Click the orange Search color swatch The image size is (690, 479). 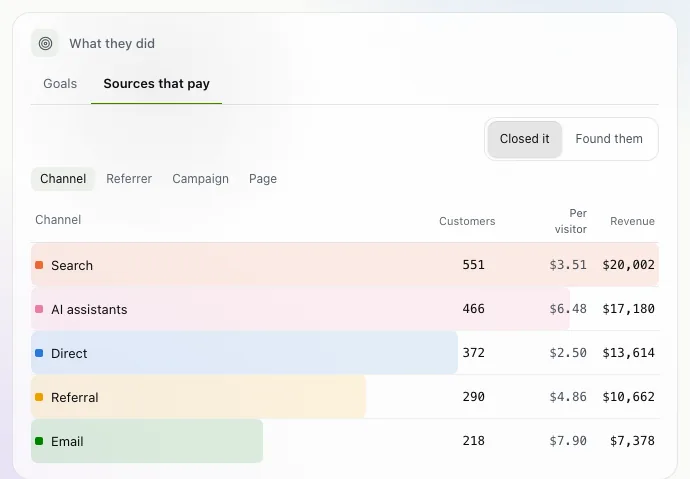39,265
